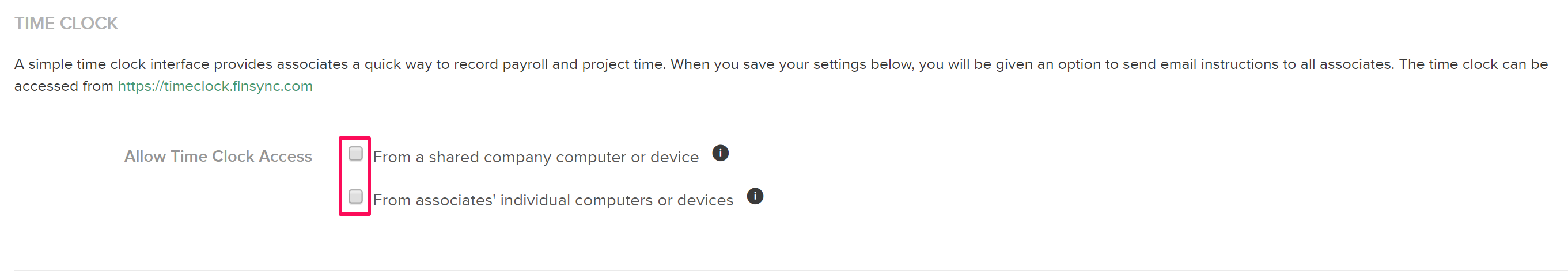Toggle the second Allow Time Clock Access checkbox
This screenshot has height=271, width=1568.
click(355, 196)
